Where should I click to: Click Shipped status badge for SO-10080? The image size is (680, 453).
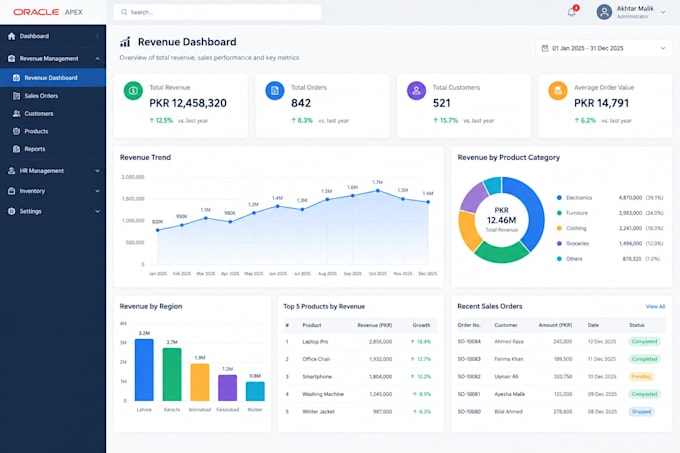click(x=641, y=411)
